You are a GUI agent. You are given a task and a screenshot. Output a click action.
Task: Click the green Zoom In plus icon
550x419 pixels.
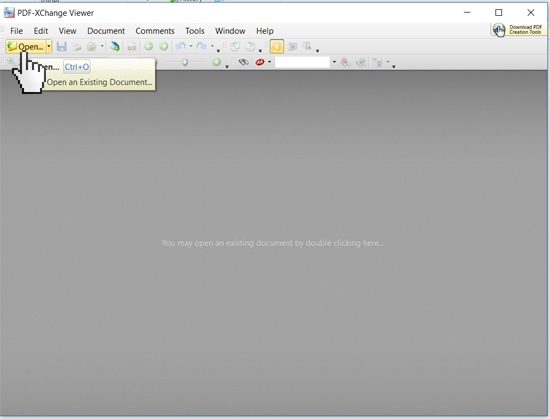[216, 62]
